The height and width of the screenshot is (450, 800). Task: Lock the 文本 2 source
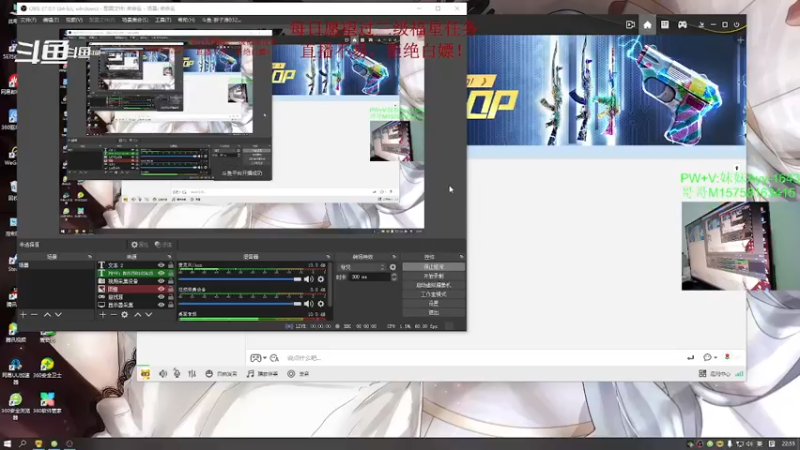170,265
